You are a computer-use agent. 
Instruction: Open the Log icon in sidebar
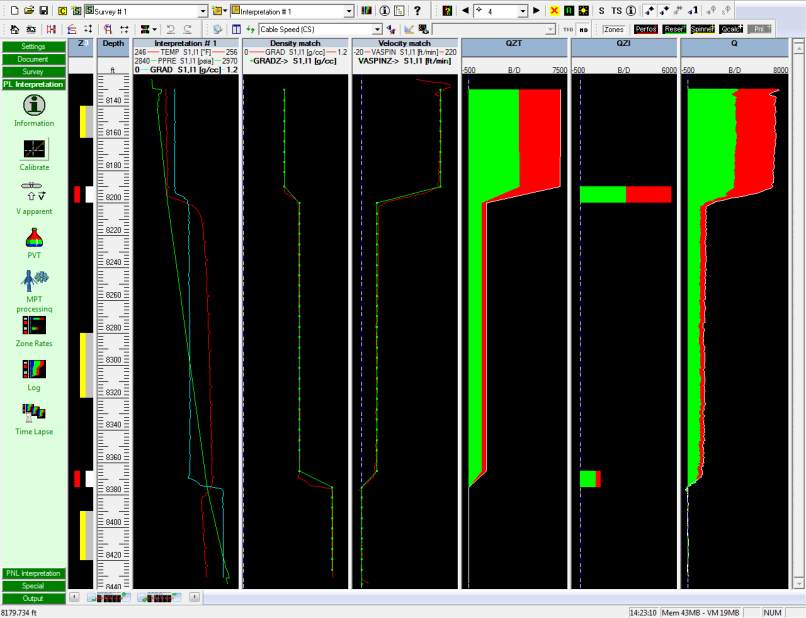click(x=33, y=369)
